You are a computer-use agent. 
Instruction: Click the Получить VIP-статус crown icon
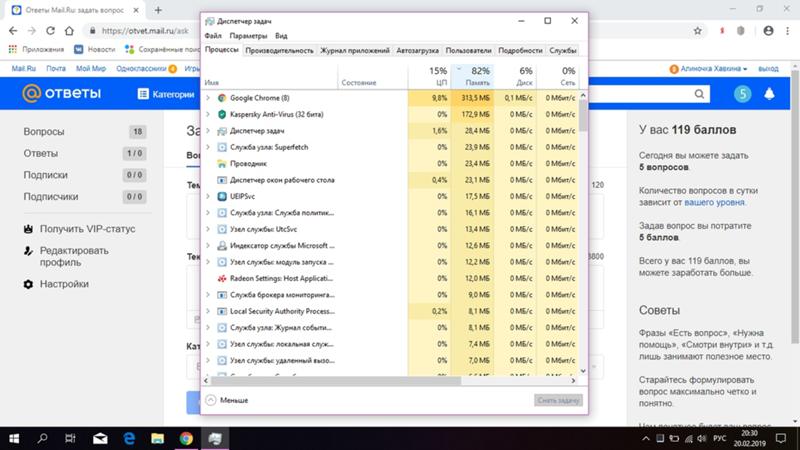point(29,229)
